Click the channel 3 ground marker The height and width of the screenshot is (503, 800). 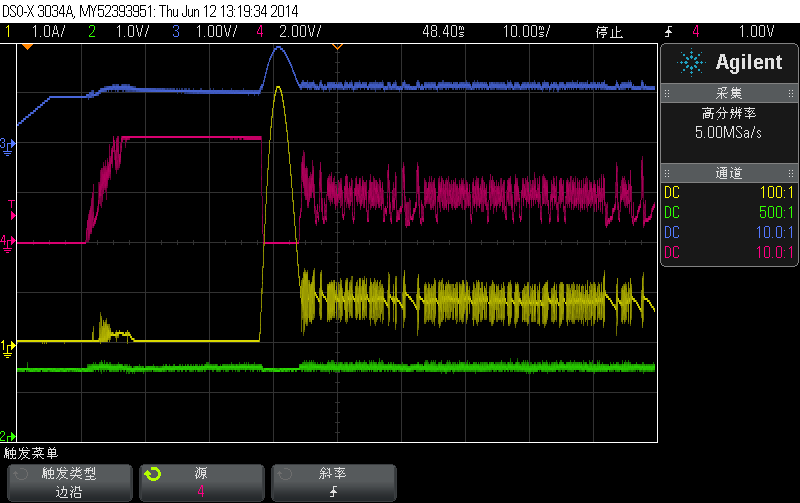pos(8,146)
